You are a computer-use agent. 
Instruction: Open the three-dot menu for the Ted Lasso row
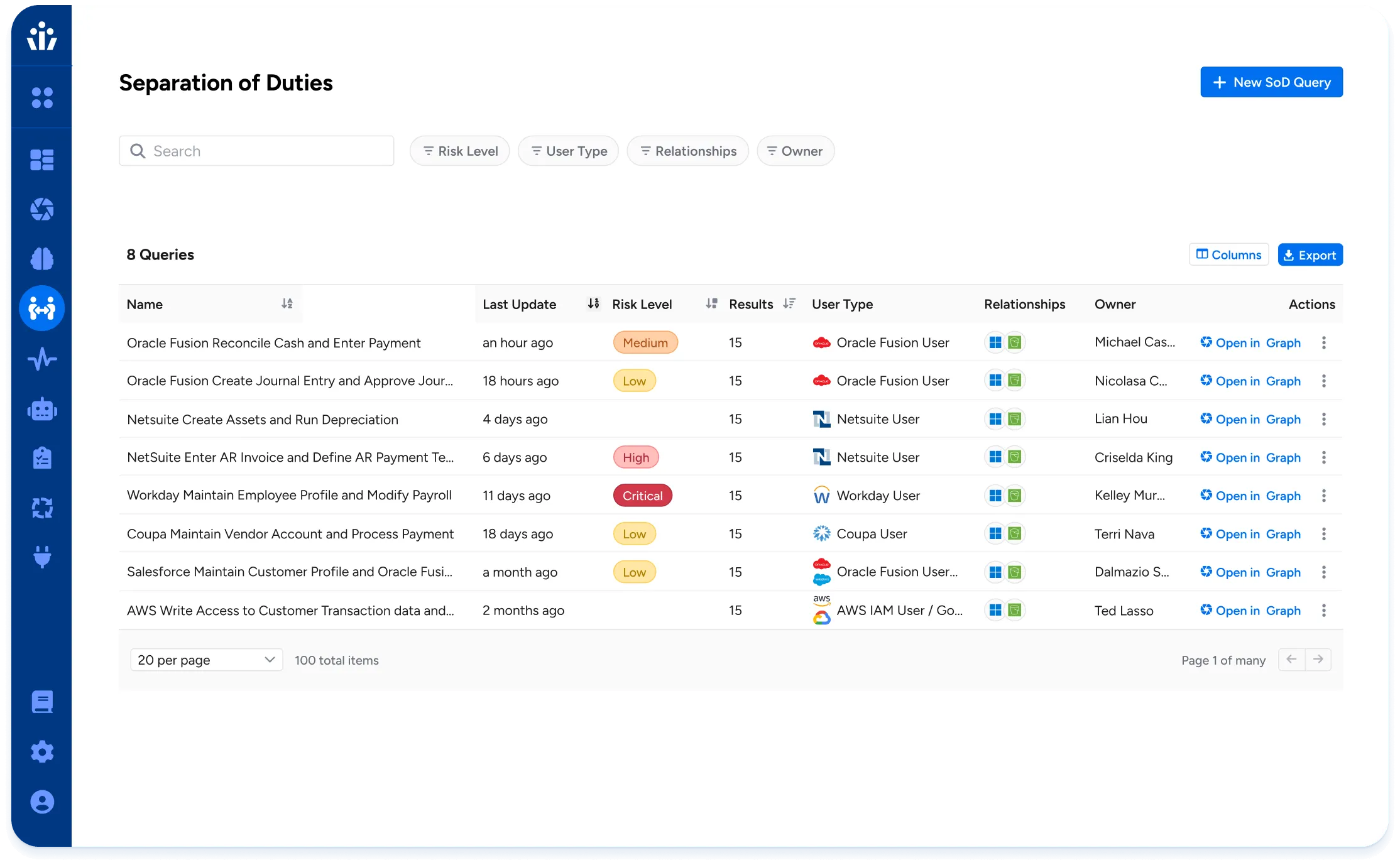click(1323, 611)
